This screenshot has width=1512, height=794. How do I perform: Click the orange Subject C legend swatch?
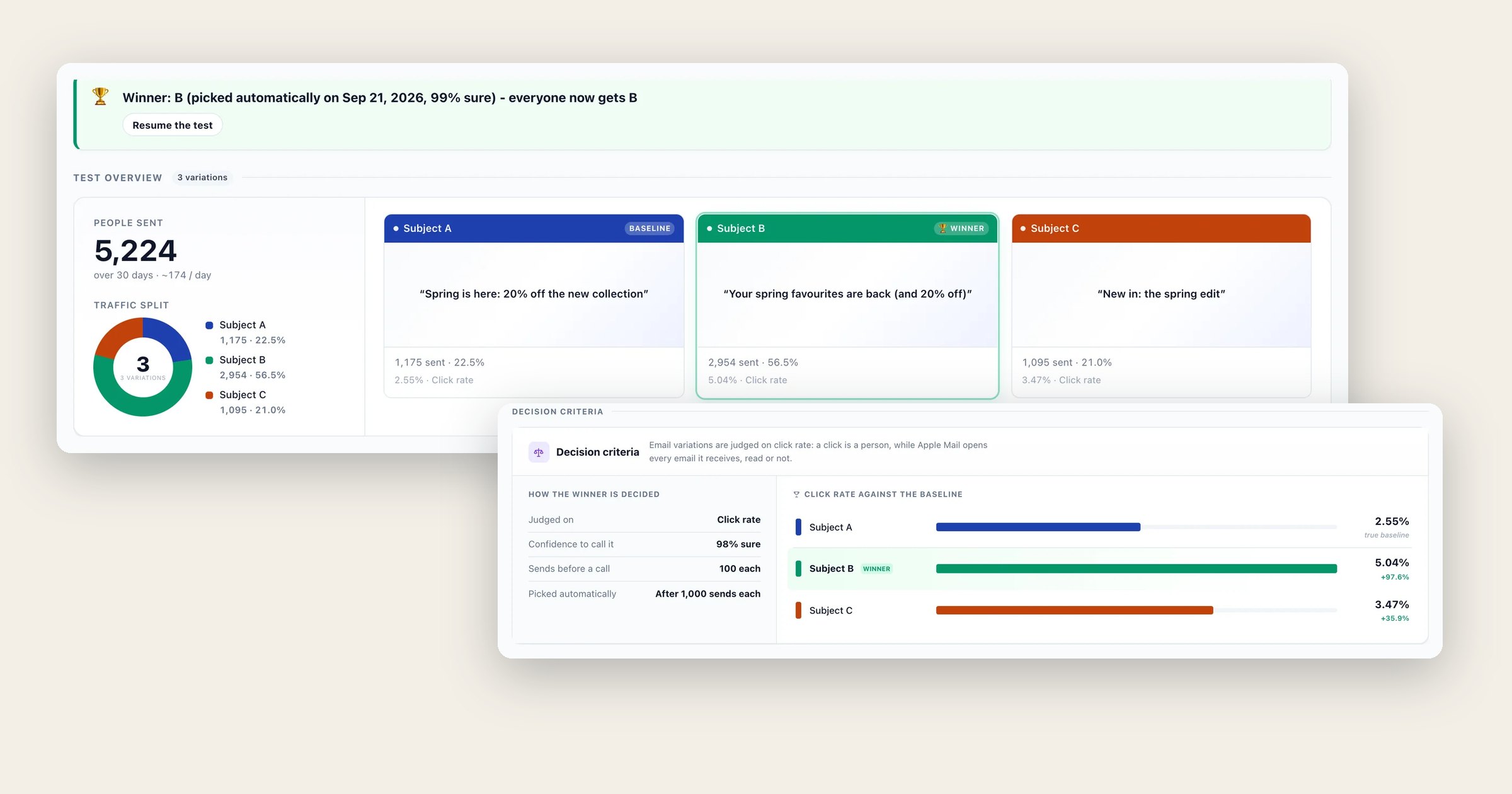[x=209, y=395]
